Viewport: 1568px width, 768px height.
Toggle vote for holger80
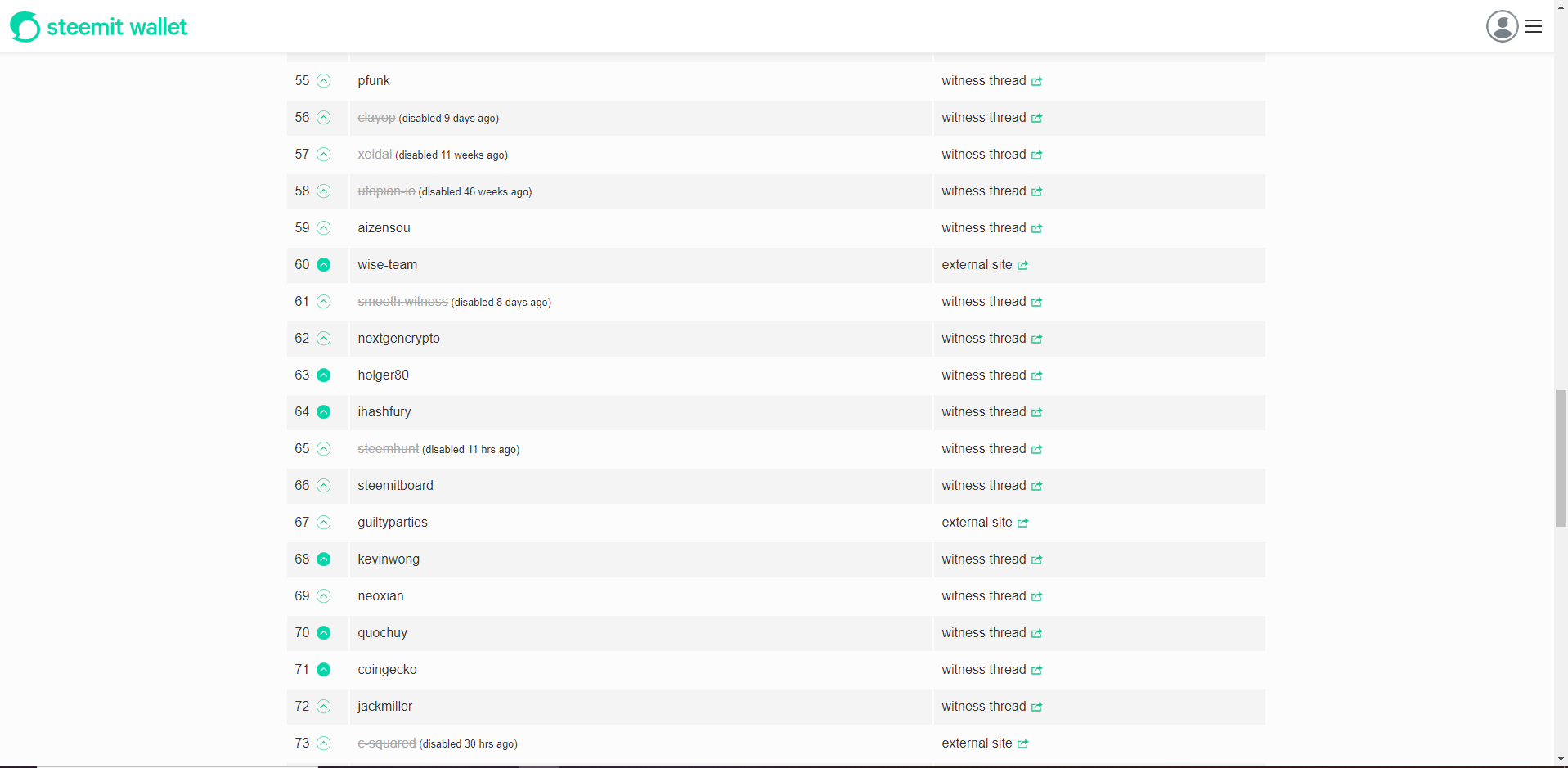coord(324,375)
